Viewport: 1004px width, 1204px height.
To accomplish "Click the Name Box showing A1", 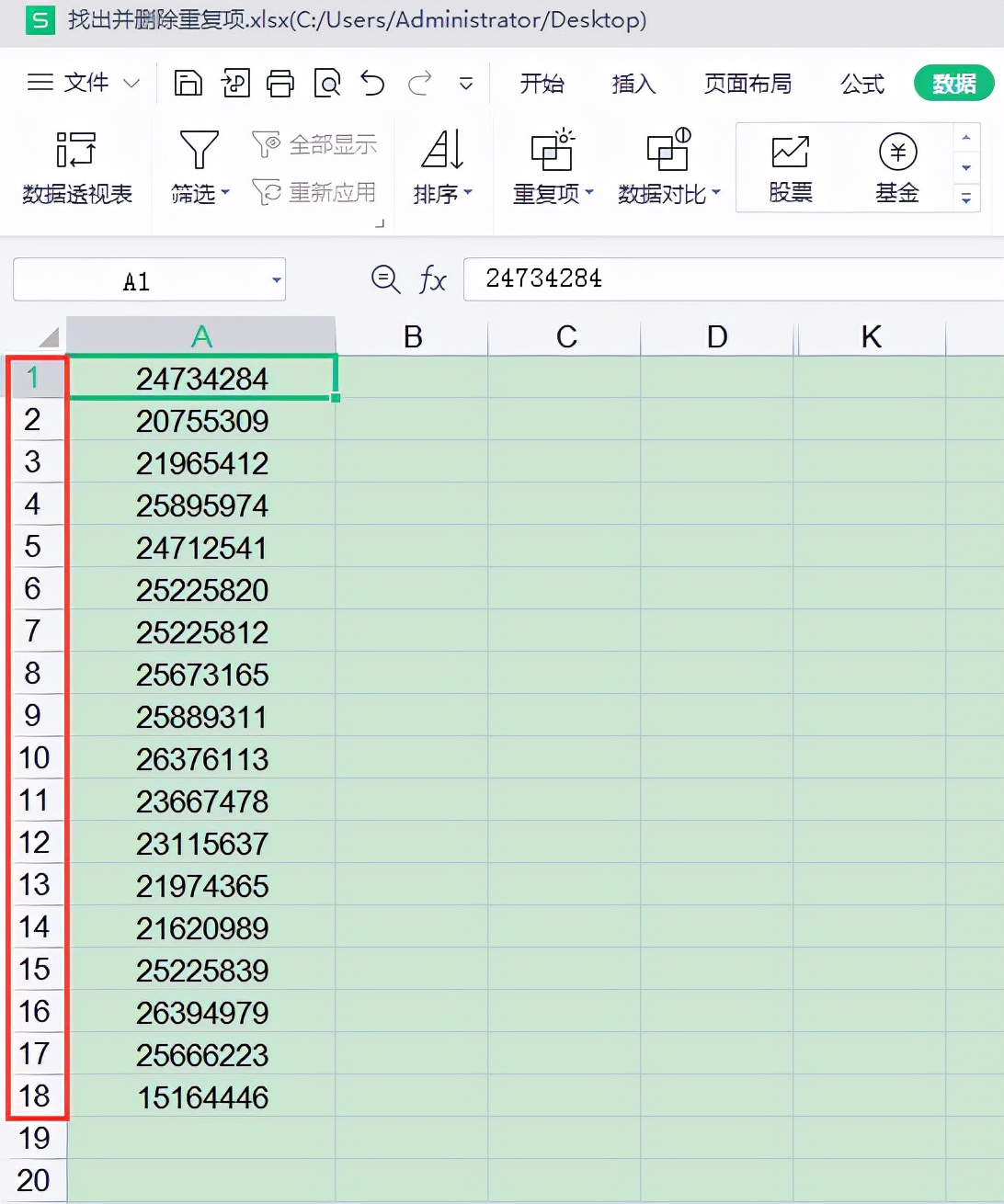I will click(136, 280).
